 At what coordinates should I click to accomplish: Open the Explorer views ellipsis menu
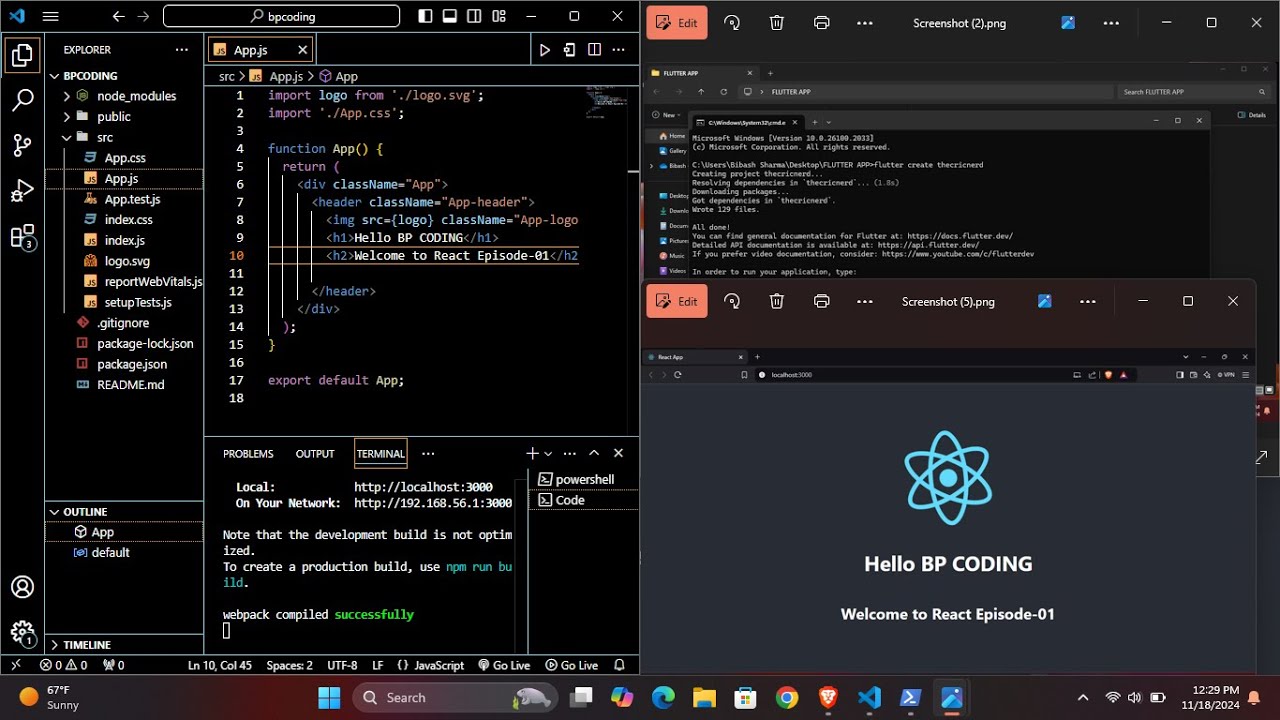pos(181,50)
